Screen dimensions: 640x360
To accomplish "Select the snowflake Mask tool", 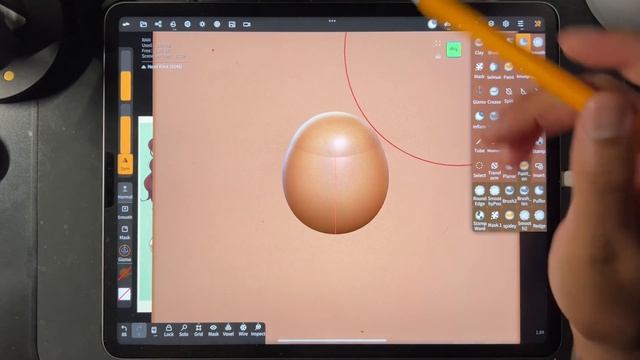I will click(479, 70).
